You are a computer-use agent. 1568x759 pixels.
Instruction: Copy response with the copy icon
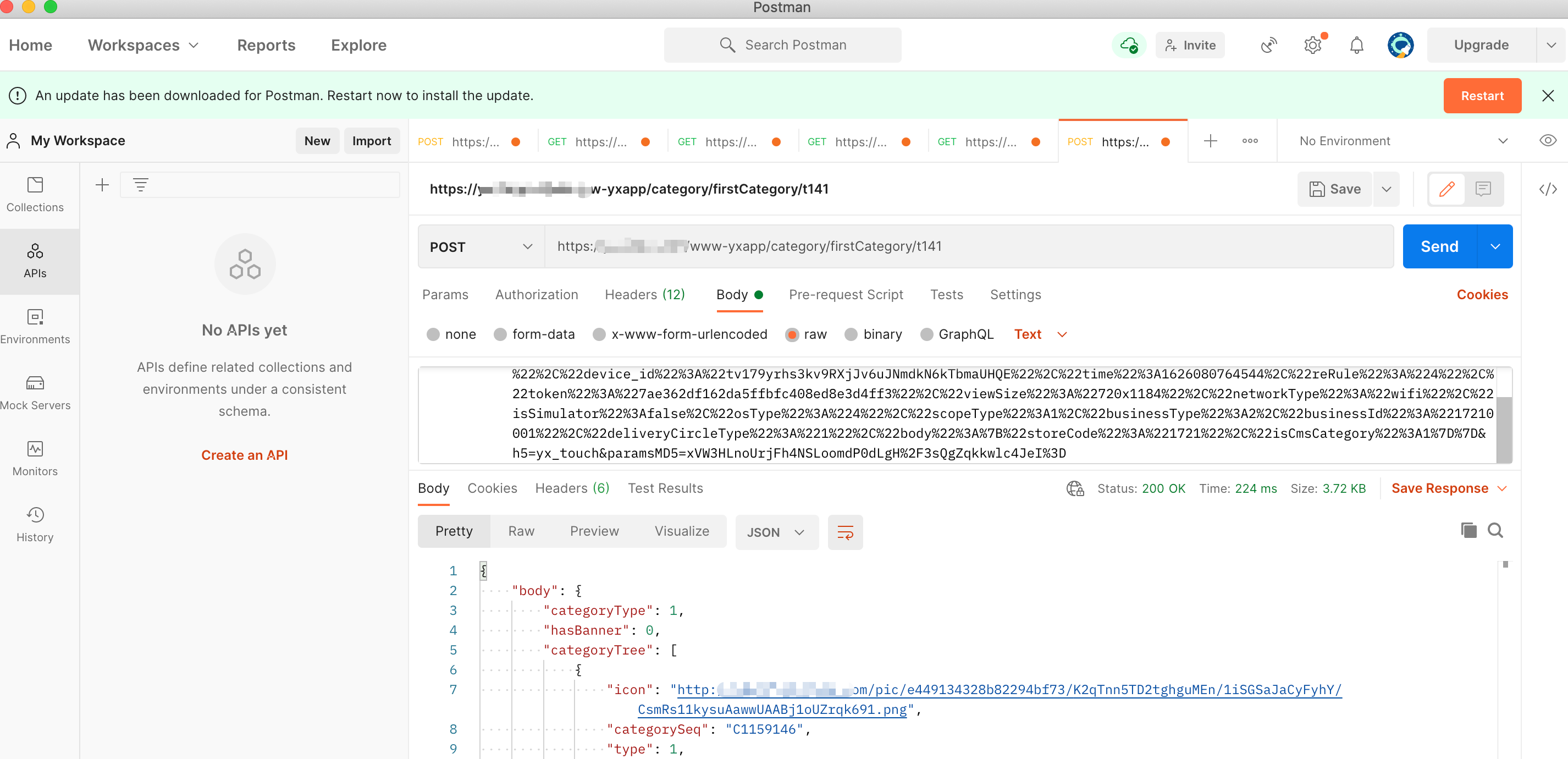coord(1468,531)
